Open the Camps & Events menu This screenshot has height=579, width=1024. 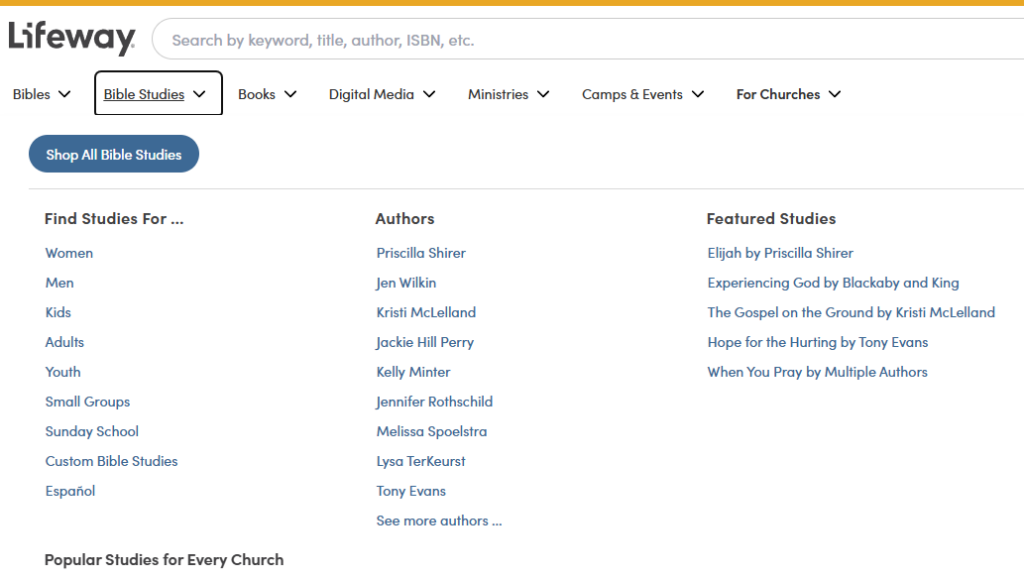point(643,94)
